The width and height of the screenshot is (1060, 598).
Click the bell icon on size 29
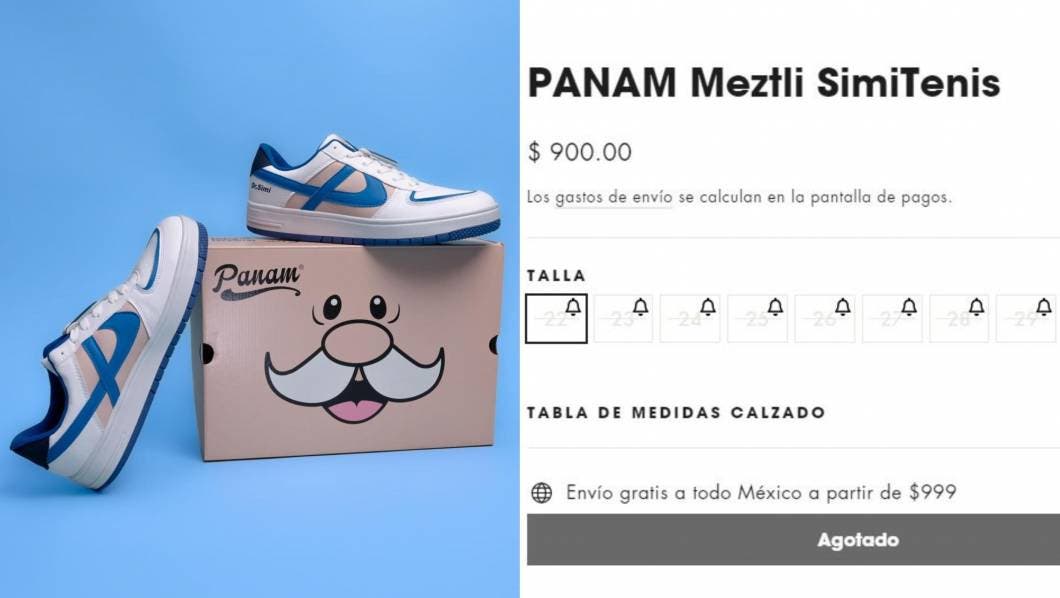[1044, 307]
